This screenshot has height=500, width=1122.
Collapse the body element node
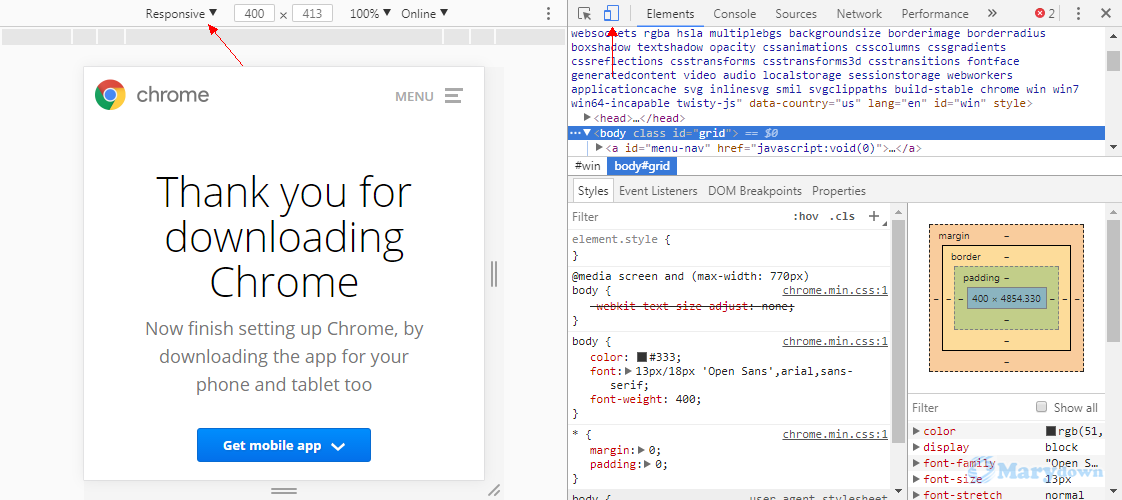click(x=587, y=133)
